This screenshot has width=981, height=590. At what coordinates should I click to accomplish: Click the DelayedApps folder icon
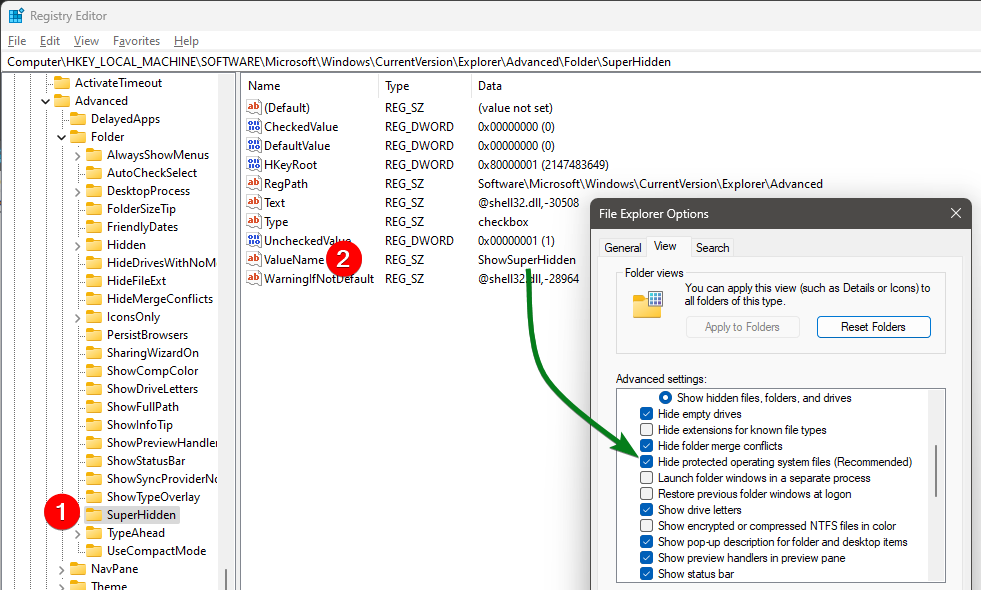[x=78, y=118]
